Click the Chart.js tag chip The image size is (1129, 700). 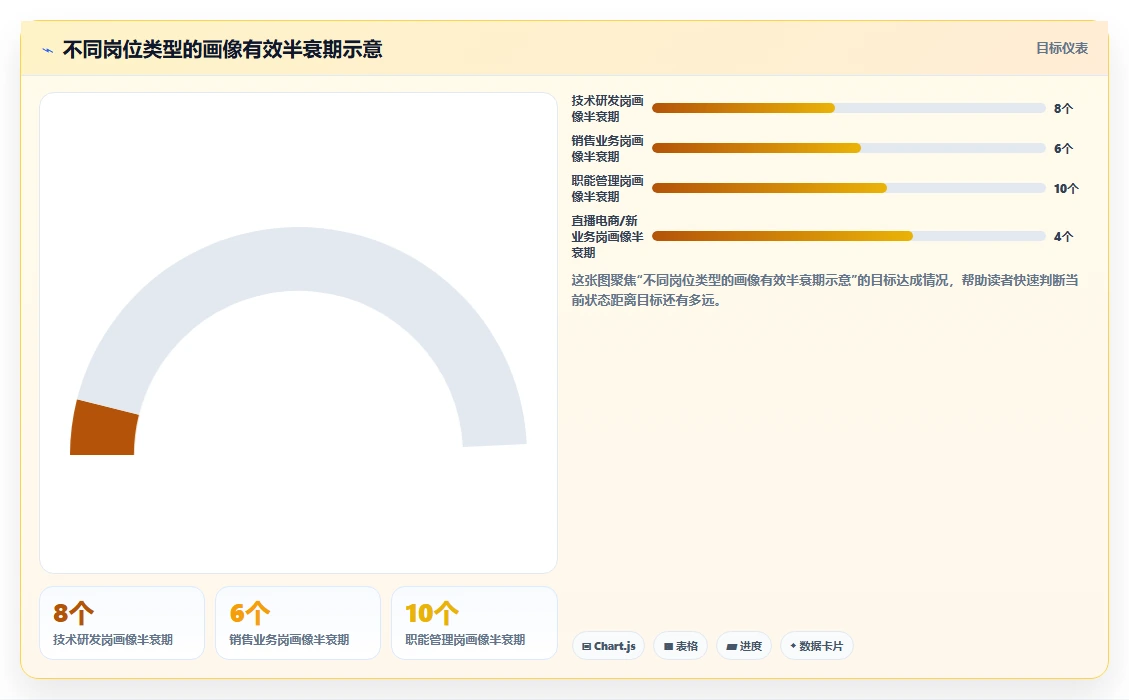608,646
